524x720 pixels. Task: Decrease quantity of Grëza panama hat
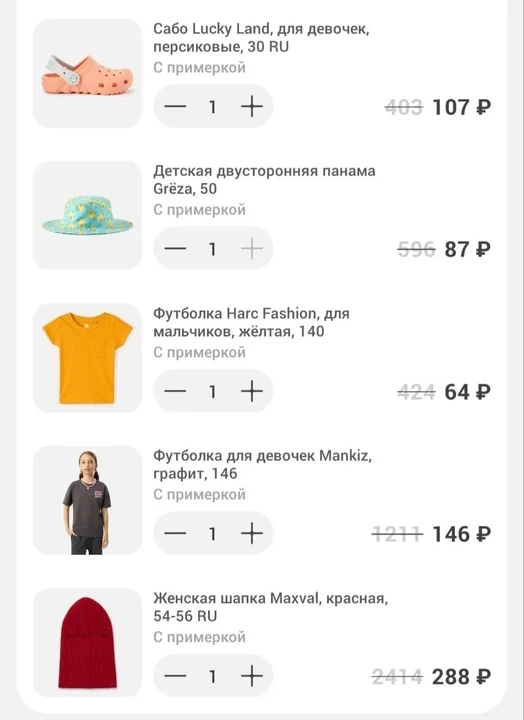click(x=175, y=249)
